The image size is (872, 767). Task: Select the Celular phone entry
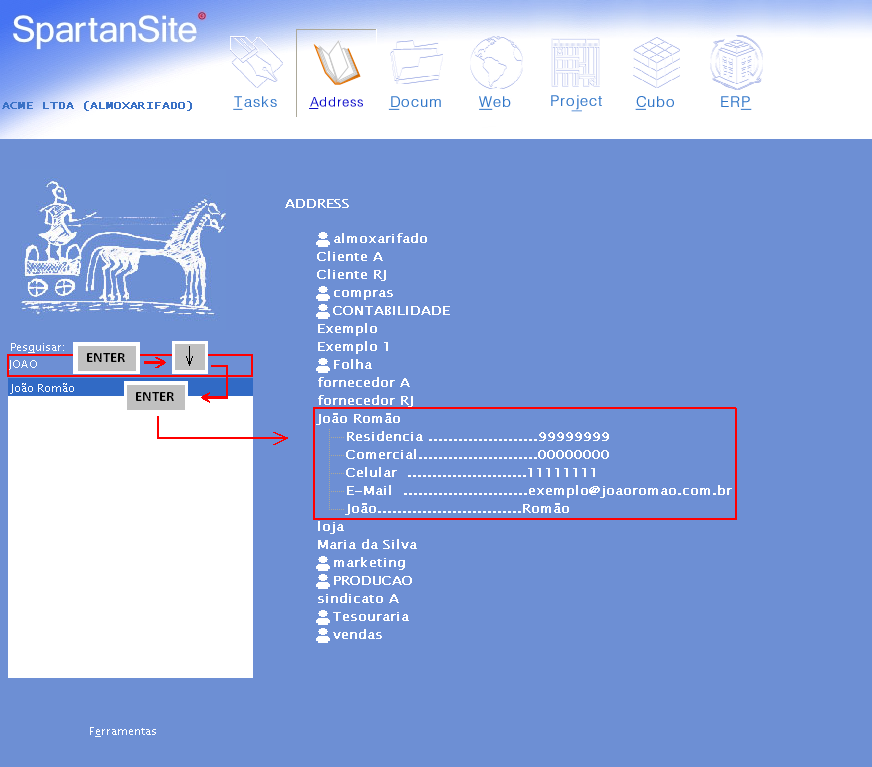pos(470,473)
